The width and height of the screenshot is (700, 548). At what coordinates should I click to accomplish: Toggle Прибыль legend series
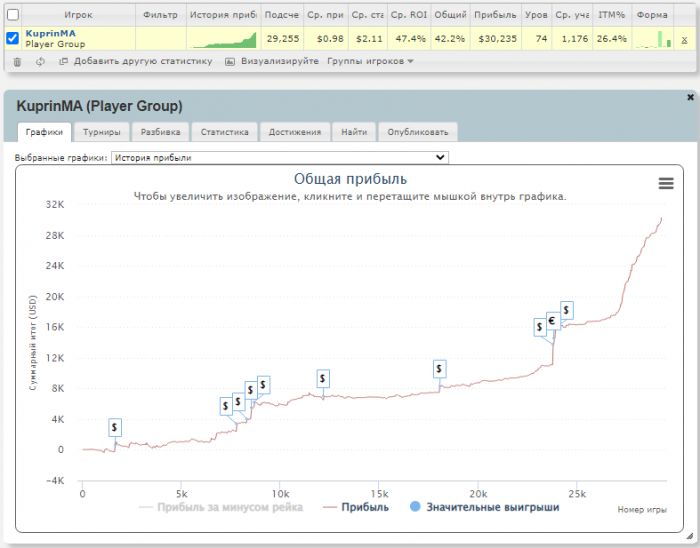(x=356, y=507)
